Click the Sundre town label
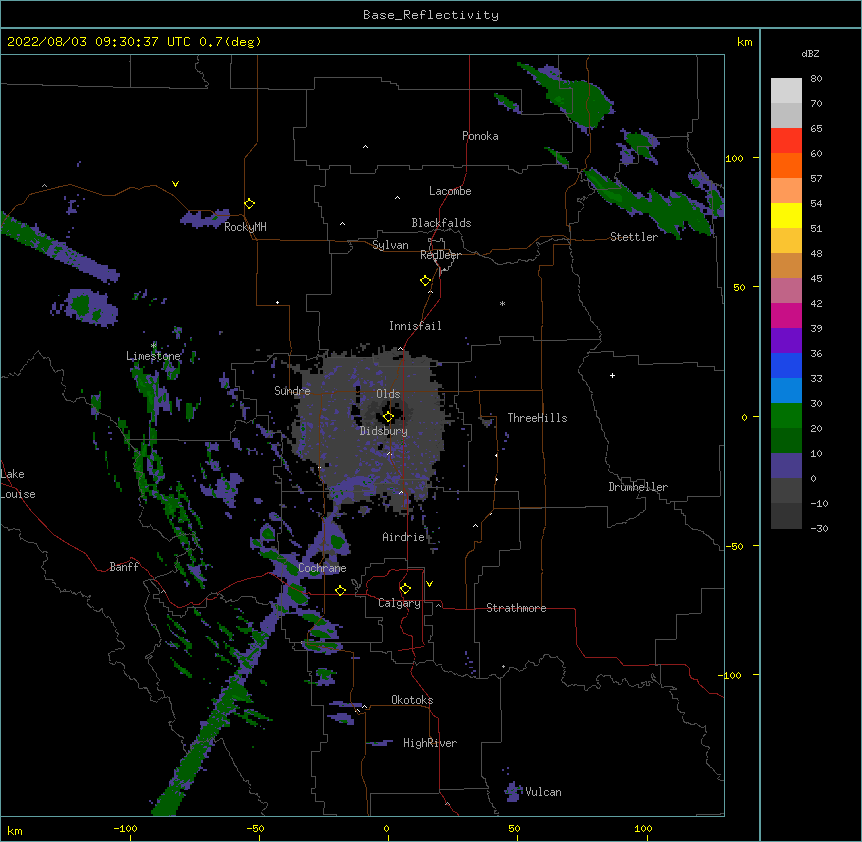 point(292,391)
